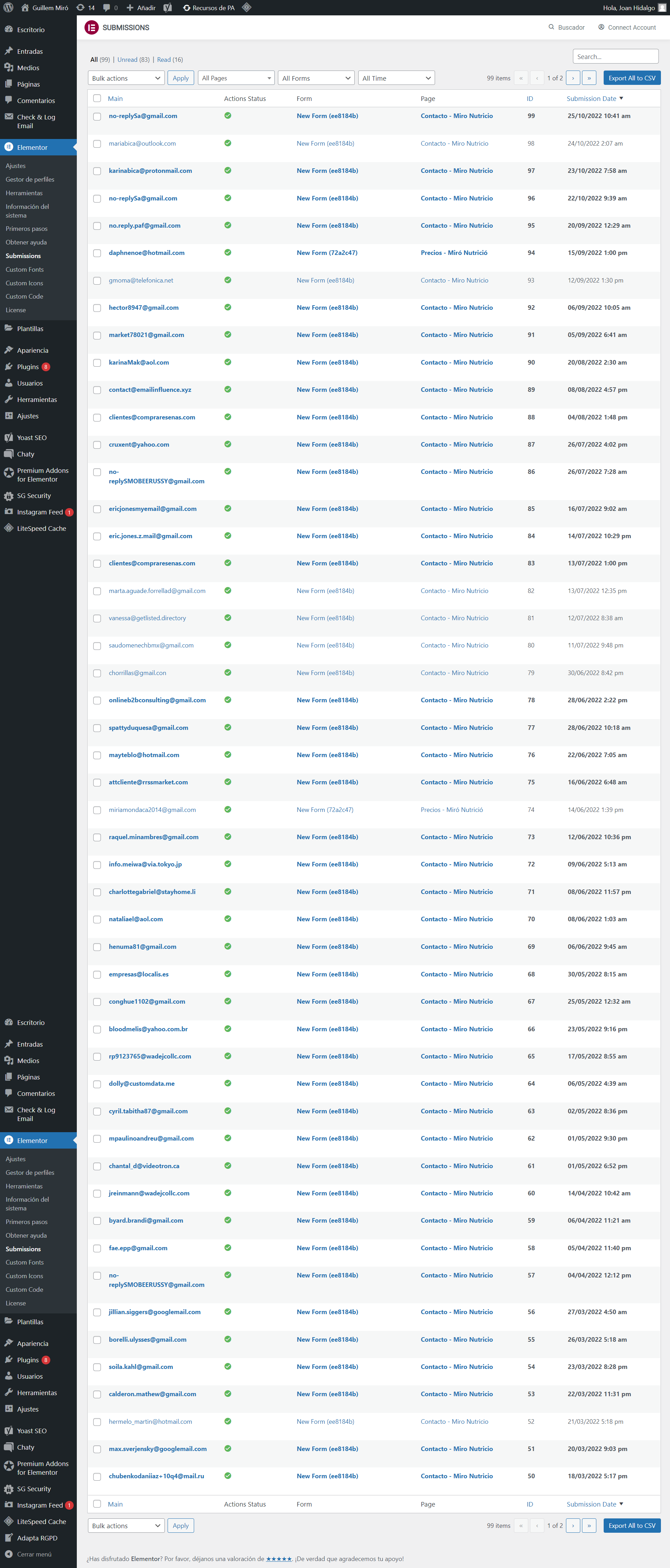Open Buscador magnifier in the Elementor header
Screen dimensions: 670x1568
pos(551,27)
